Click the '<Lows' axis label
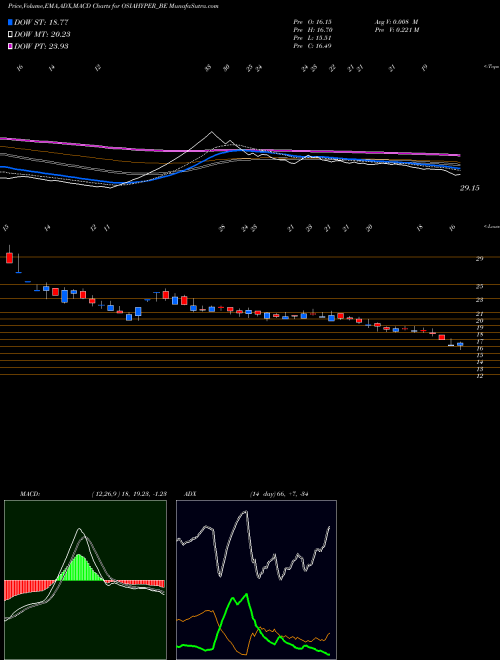This screenshot has height=660, width=500. [491, 226]
